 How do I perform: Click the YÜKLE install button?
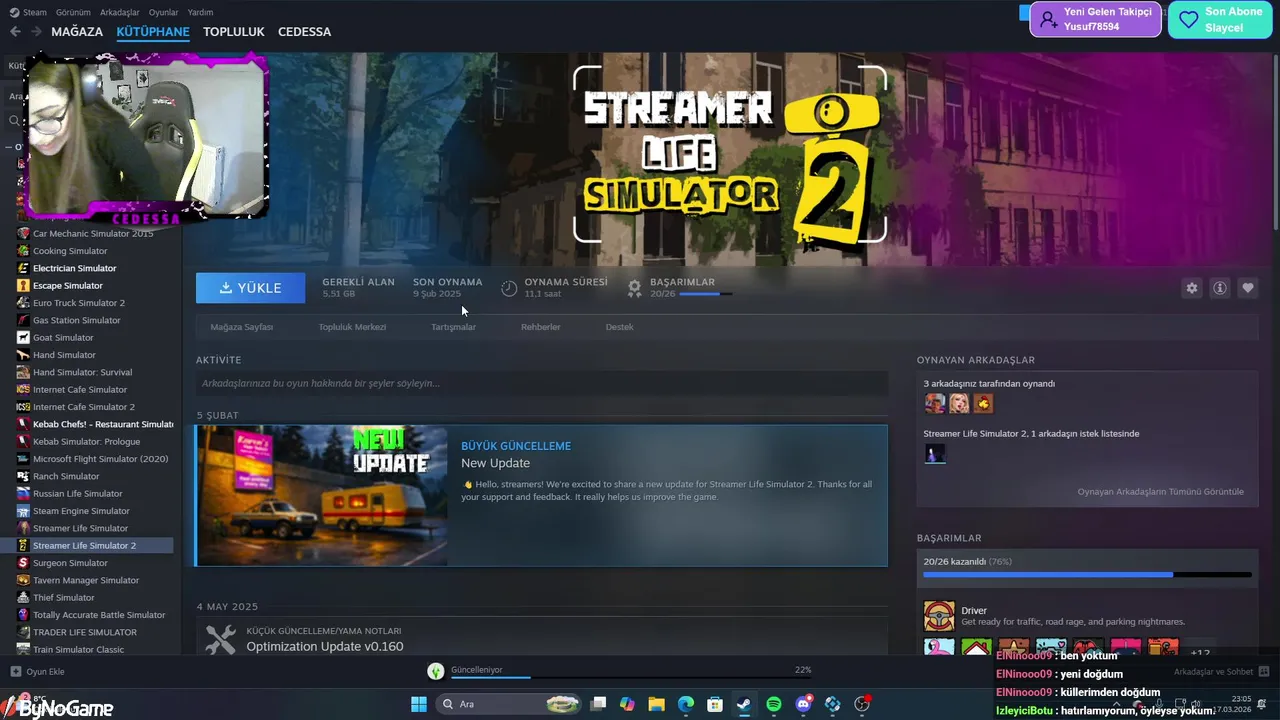coord(251,288)
